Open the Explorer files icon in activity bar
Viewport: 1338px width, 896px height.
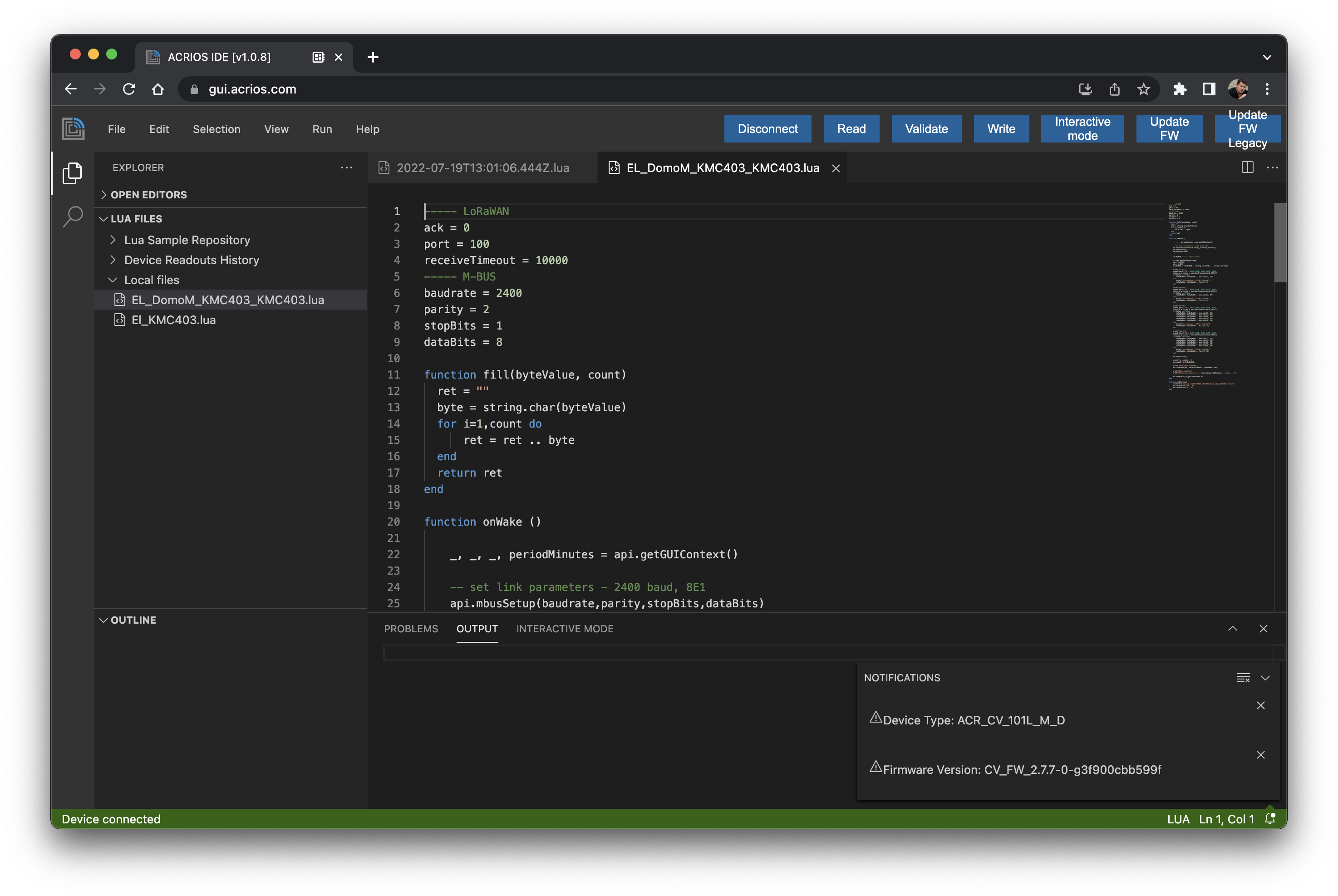pyautogui.click(x=73, y=173)
